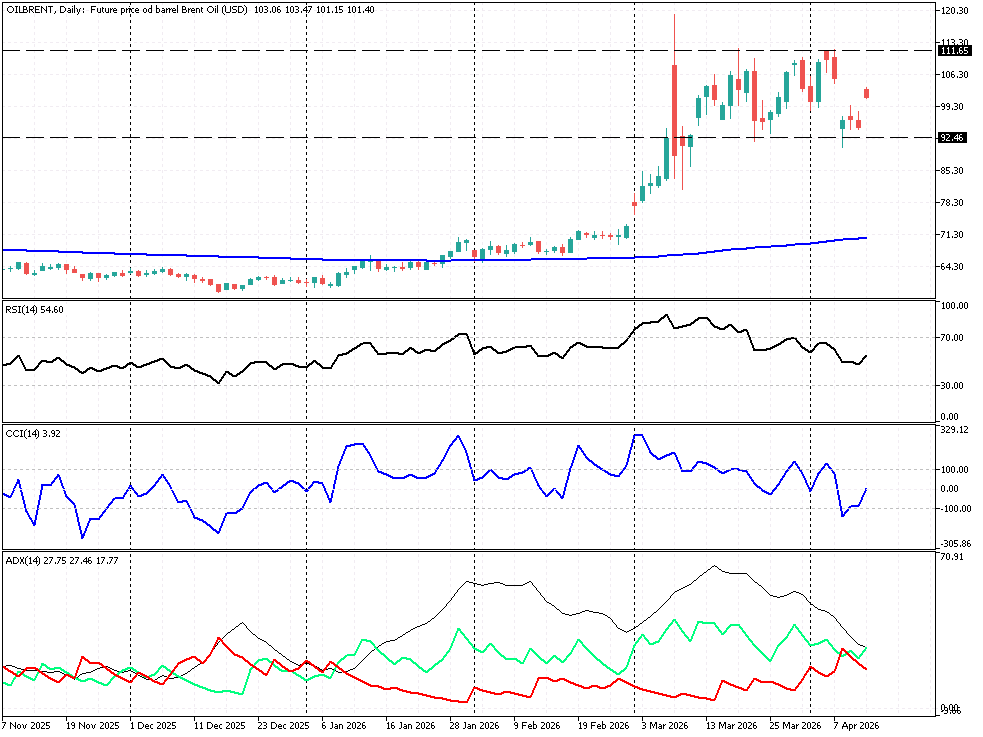Screen dimensions: 983x737
Task: Select the black RSI line in the RSI panel
Action: pyautogui.click(x=400, y=352)
